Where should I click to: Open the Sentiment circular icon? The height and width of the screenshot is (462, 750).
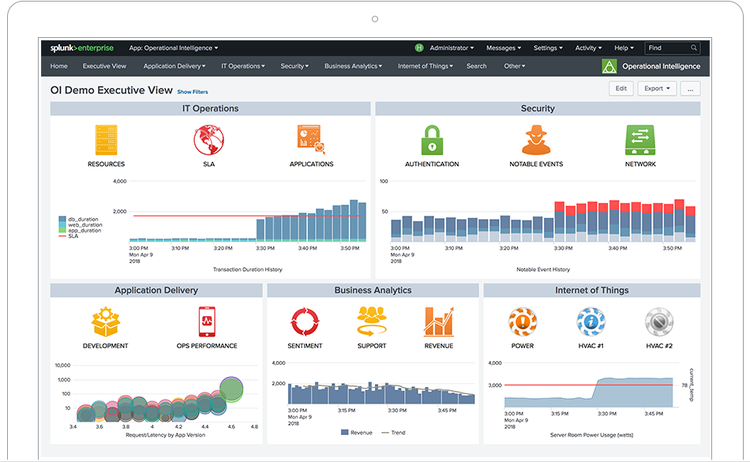(x=303, y=322)
